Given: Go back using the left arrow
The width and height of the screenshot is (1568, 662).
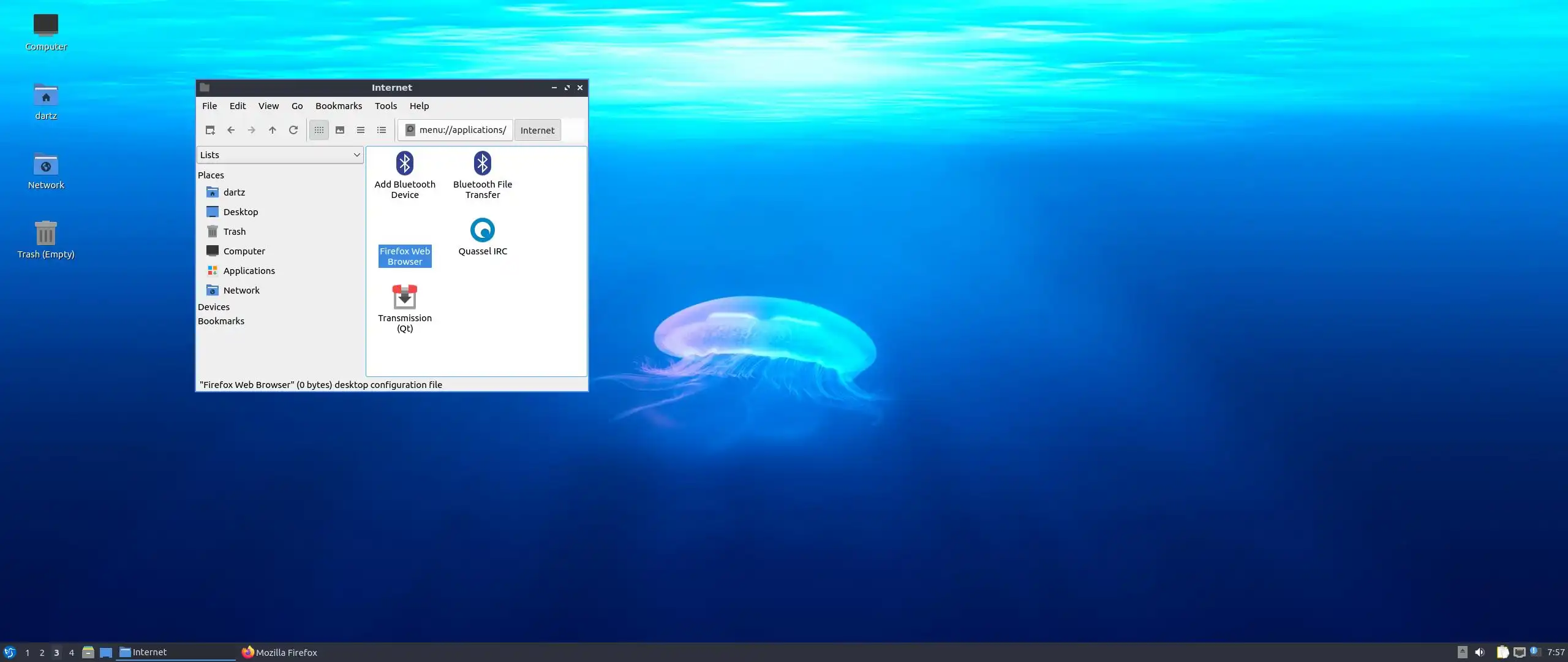Looking at the screenshot, I should 231,130.
